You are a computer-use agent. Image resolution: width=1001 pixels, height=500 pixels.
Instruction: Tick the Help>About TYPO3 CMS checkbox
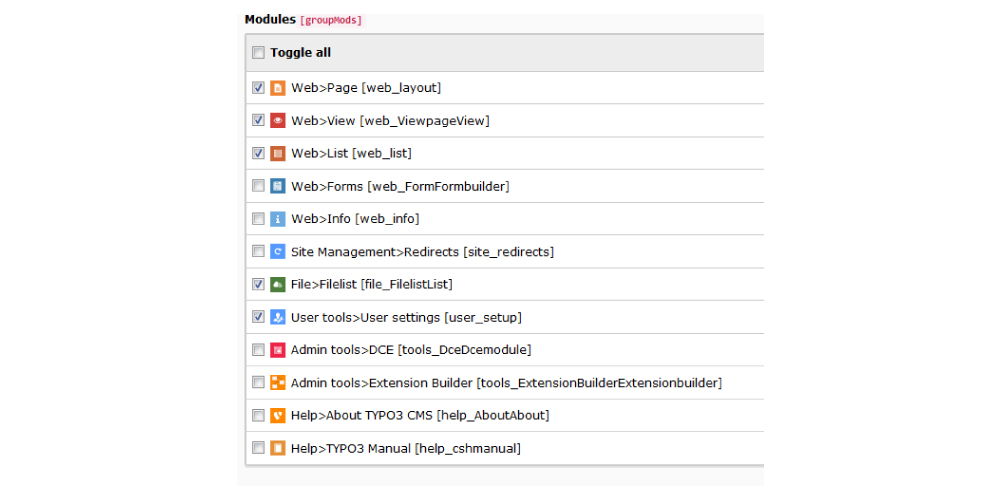pos(258,416)
